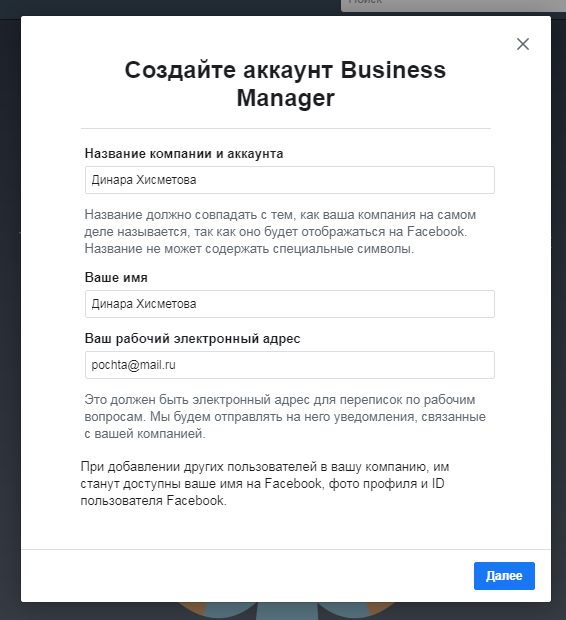Viewport: 566px width, 620px height.
Task: Click the Ваше имя label
Action: [116, 278]
